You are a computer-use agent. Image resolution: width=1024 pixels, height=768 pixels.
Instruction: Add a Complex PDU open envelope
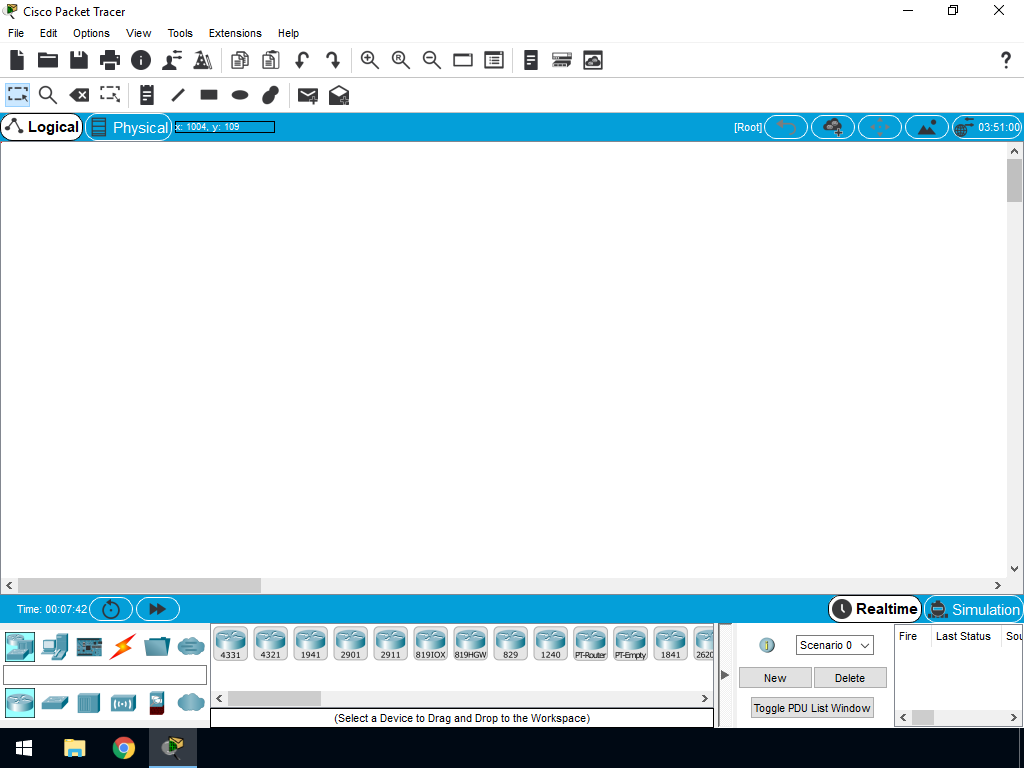click(339, 95)
